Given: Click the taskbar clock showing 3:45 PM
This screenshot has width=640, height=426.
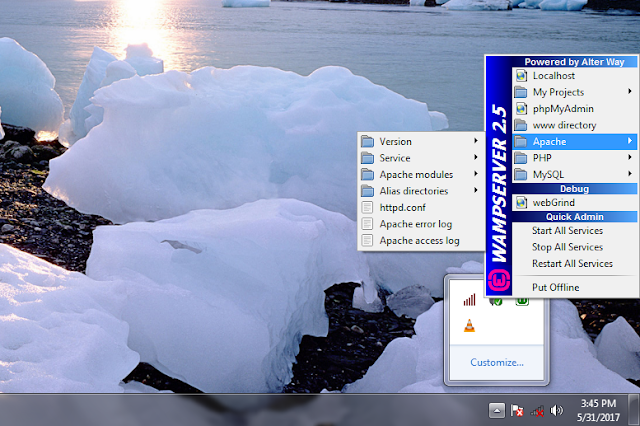Looking at the screenshot, I should point(598,410).
